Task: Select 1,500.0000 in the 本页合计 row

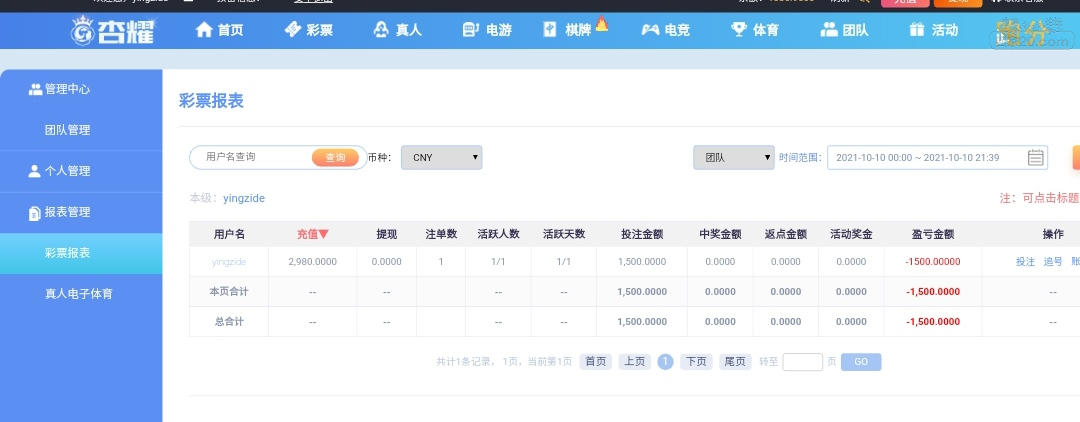Action: pyautogui.click(x=642, y=292)
